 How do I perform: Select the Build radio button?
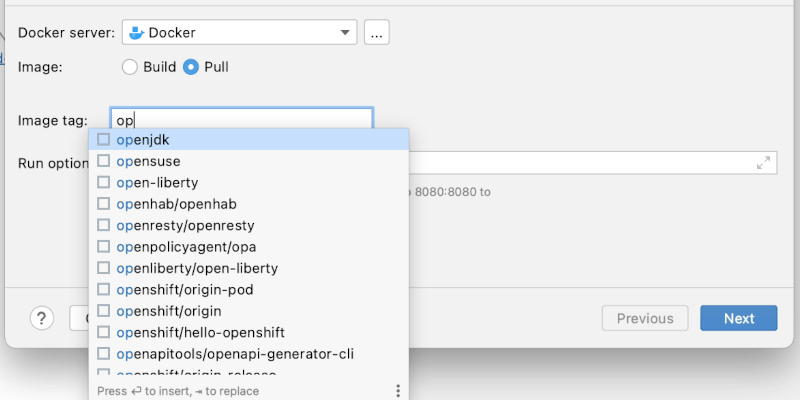point(129,67)
